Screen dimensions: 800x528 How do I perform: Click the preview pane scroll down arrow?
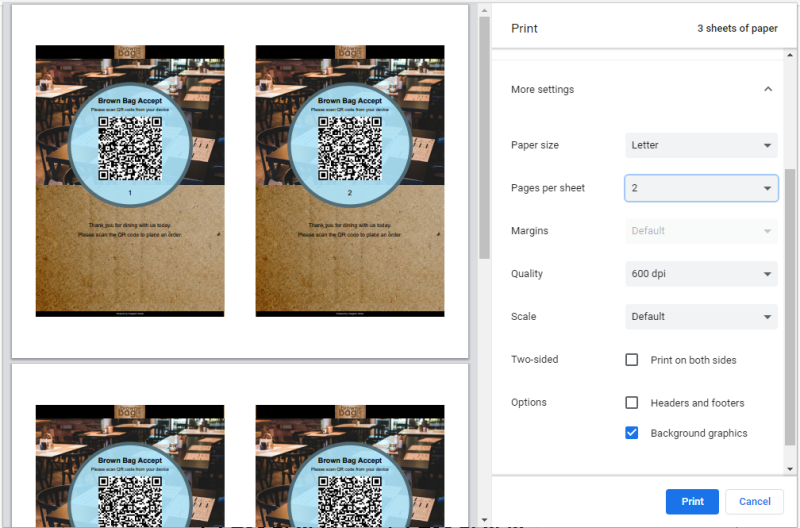coord(484,520)
